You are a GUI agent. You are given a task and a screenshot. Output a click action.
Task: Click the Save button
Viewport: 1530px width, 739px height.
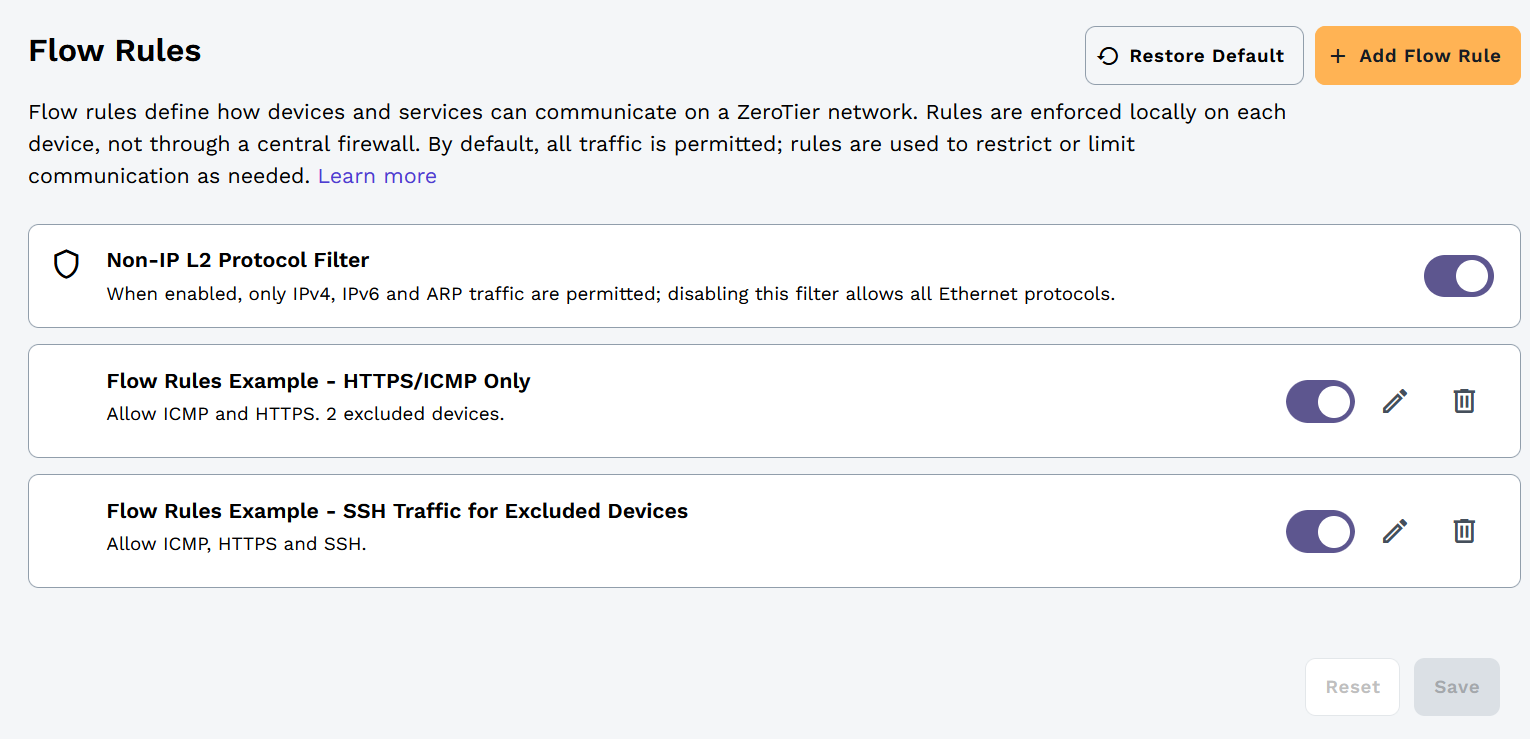(1456, 687)
